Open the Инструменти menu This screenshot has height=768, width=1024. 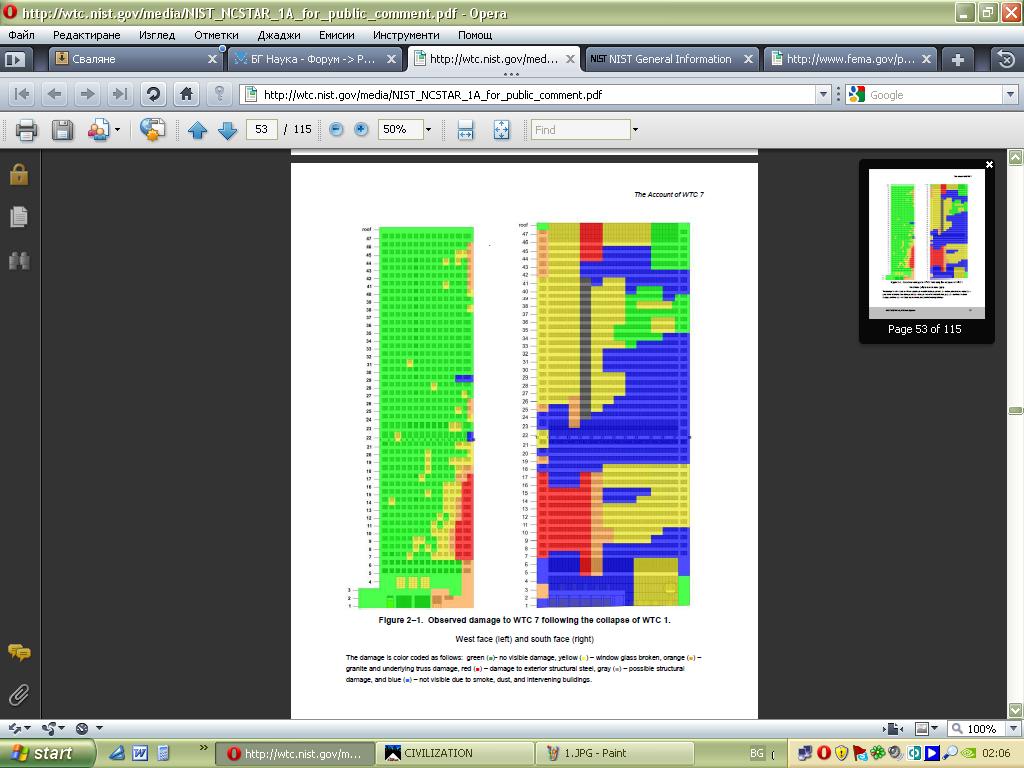(406, 35)
